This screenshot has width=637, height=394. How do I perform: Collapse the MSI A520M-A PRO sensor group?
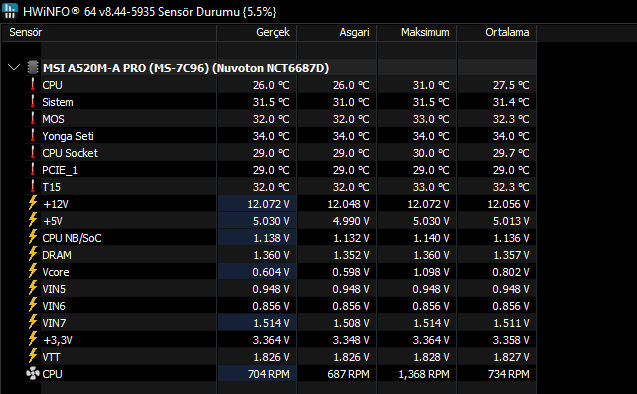point(14,67)
